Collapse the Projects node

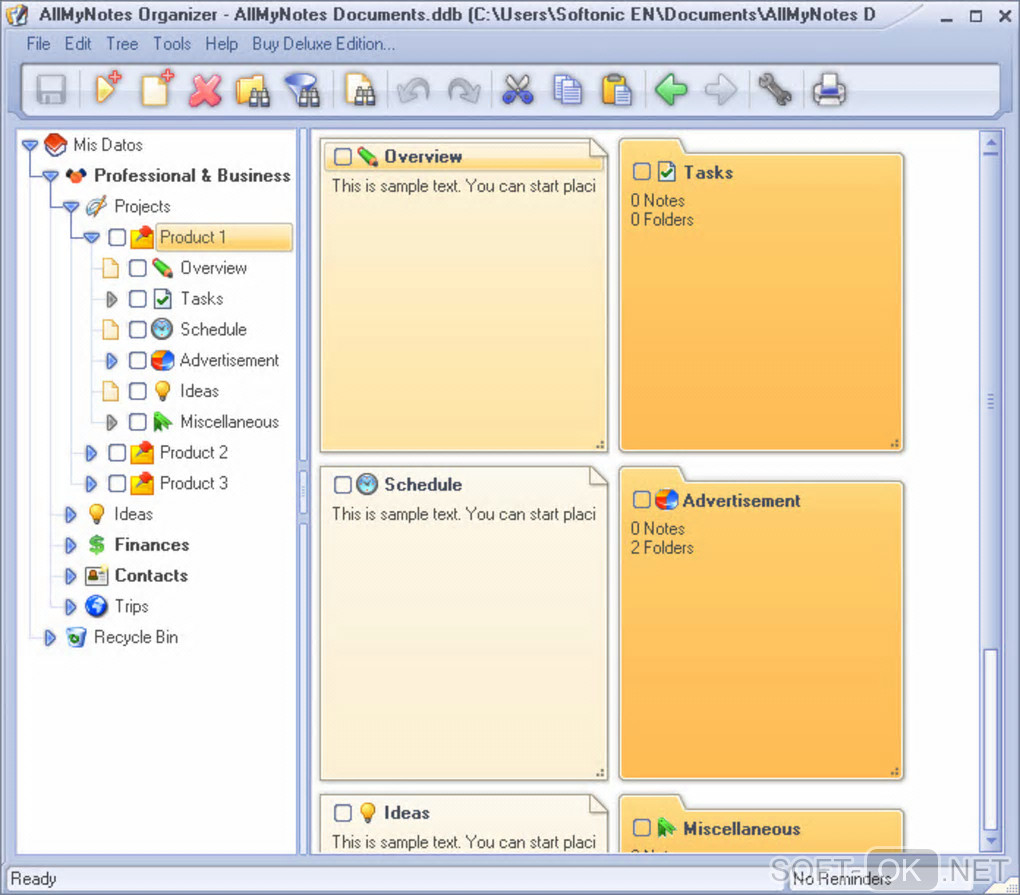(71, 206)
